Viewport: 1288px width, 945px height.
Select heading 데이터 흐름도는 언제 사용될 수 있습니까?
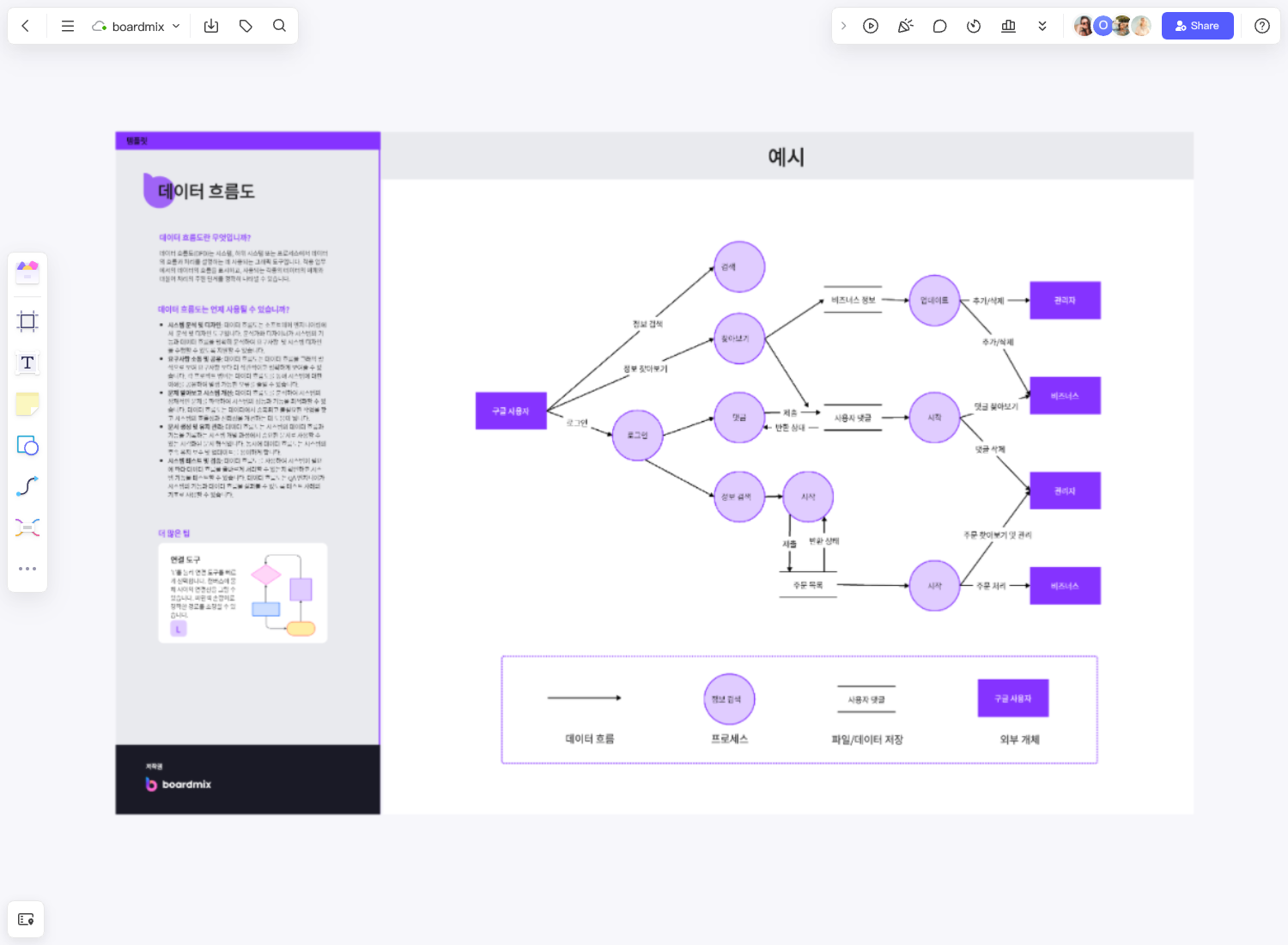coord(223,309)
